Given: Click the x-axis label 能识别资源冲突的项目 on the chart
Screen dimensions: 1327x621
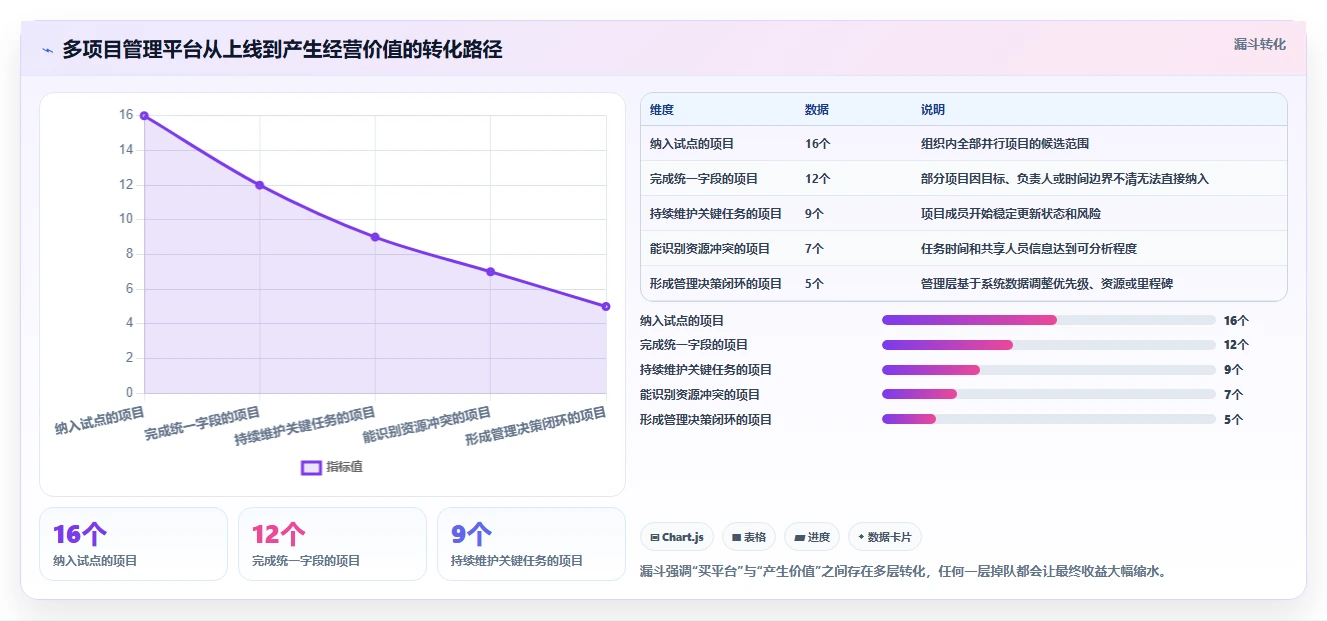Looking at the screenshot, I should coord(427,425).
